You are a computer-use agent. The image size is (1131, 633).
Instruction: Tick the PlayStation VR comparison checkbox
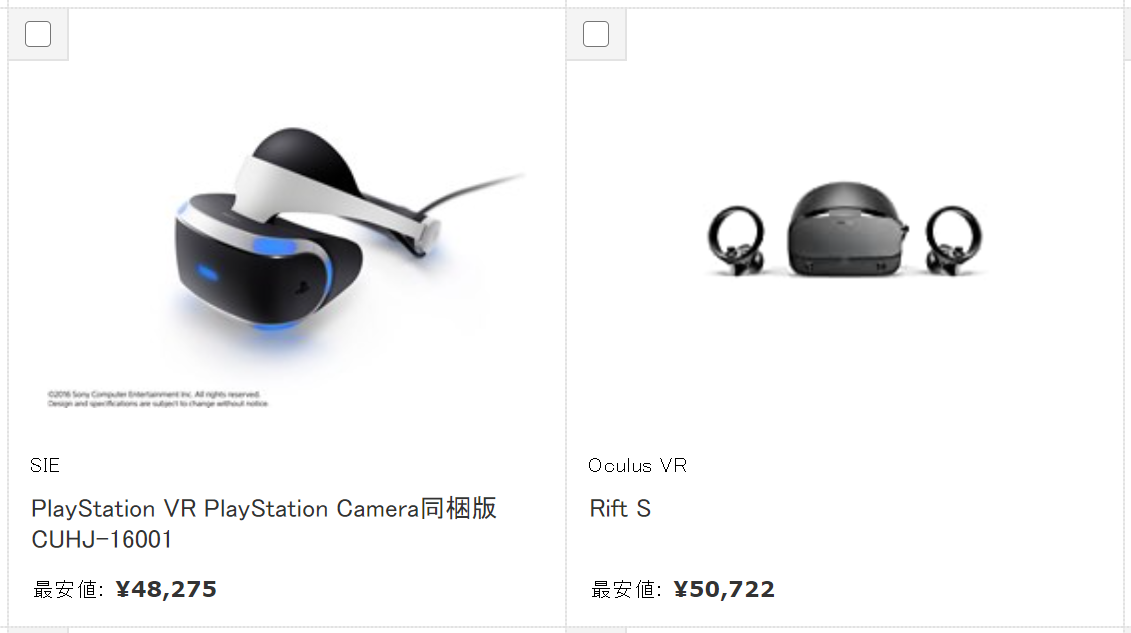[x=38, y=34]
